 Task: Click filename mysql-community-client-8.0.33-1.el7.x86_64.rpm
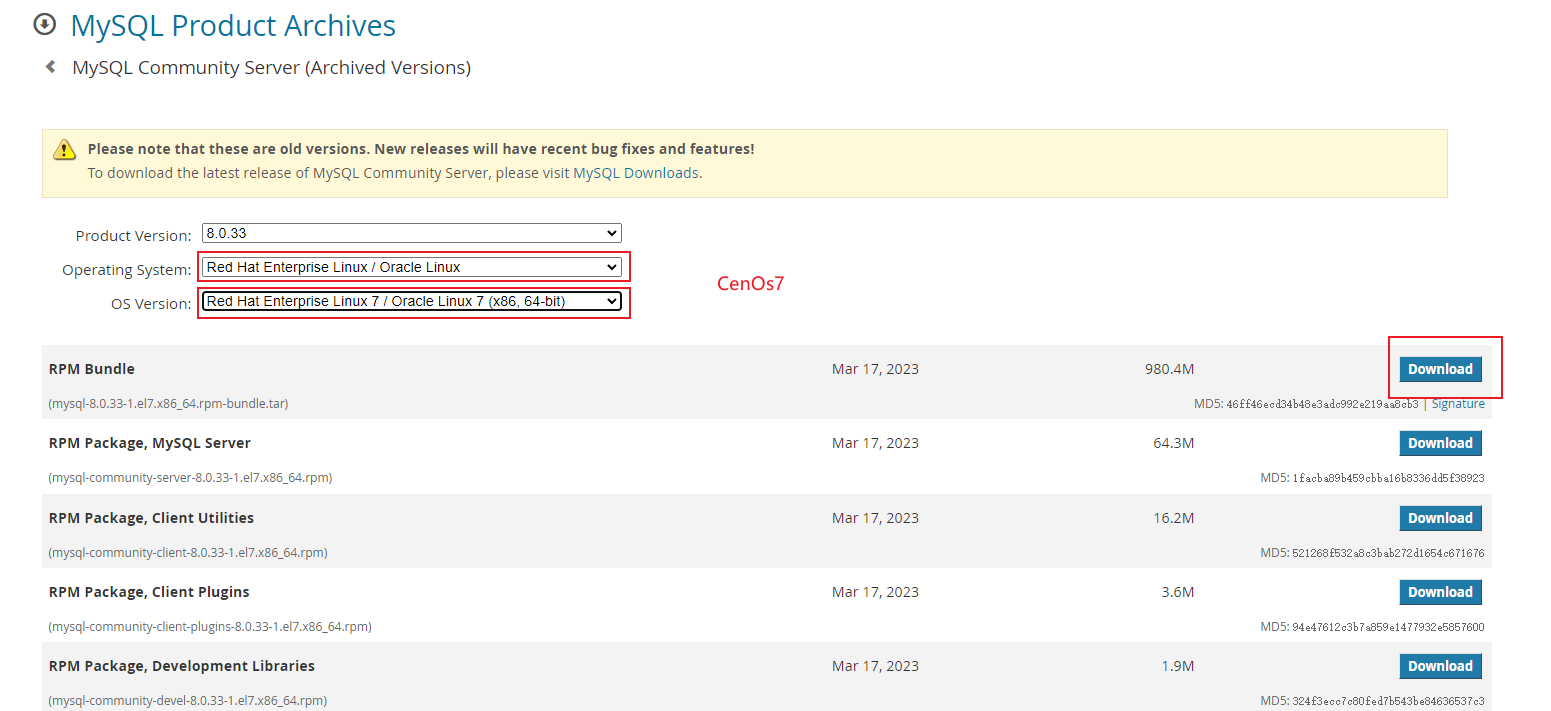click(188, 553)
